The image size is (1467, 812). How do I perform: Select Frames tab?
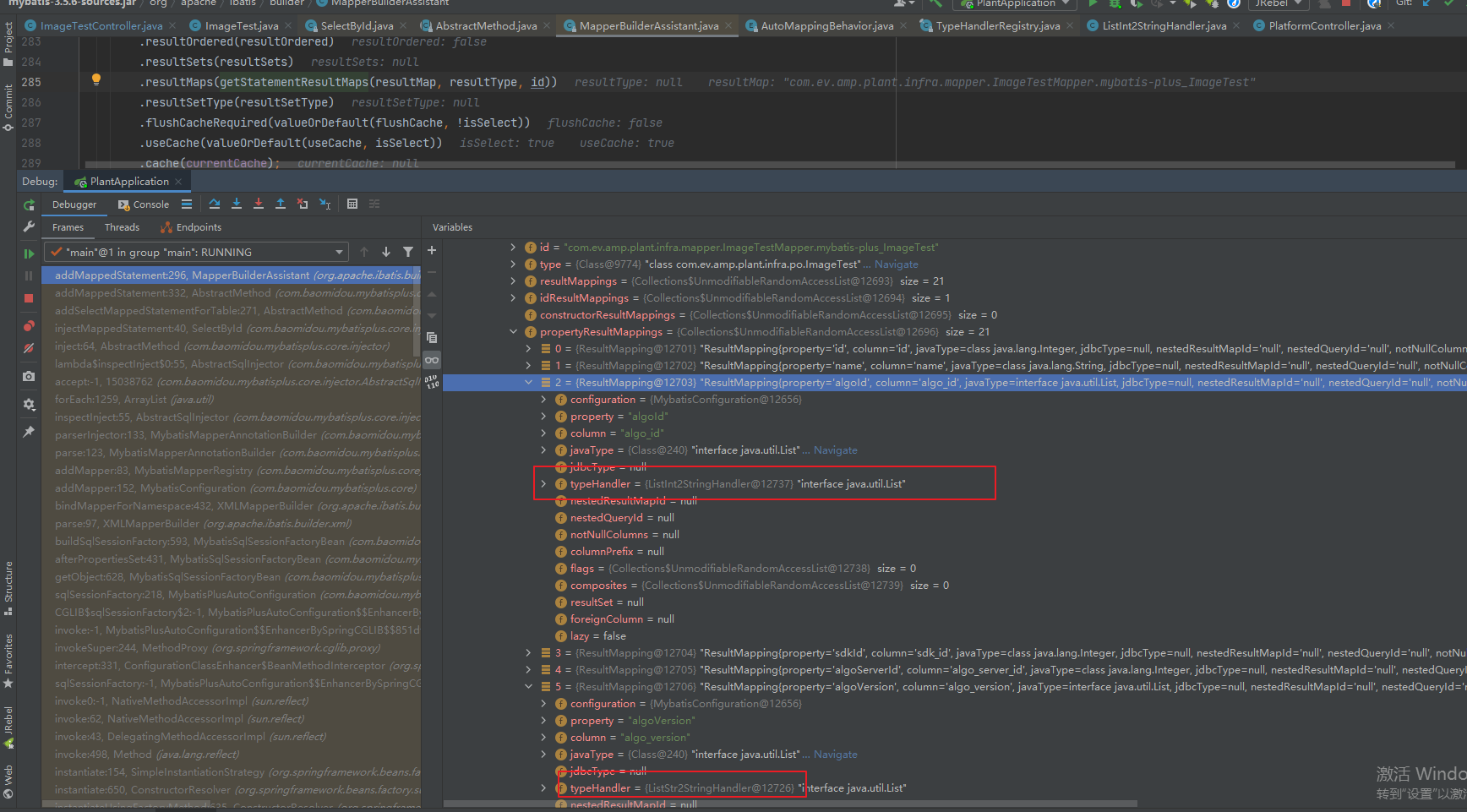click(x=68, y=227)
